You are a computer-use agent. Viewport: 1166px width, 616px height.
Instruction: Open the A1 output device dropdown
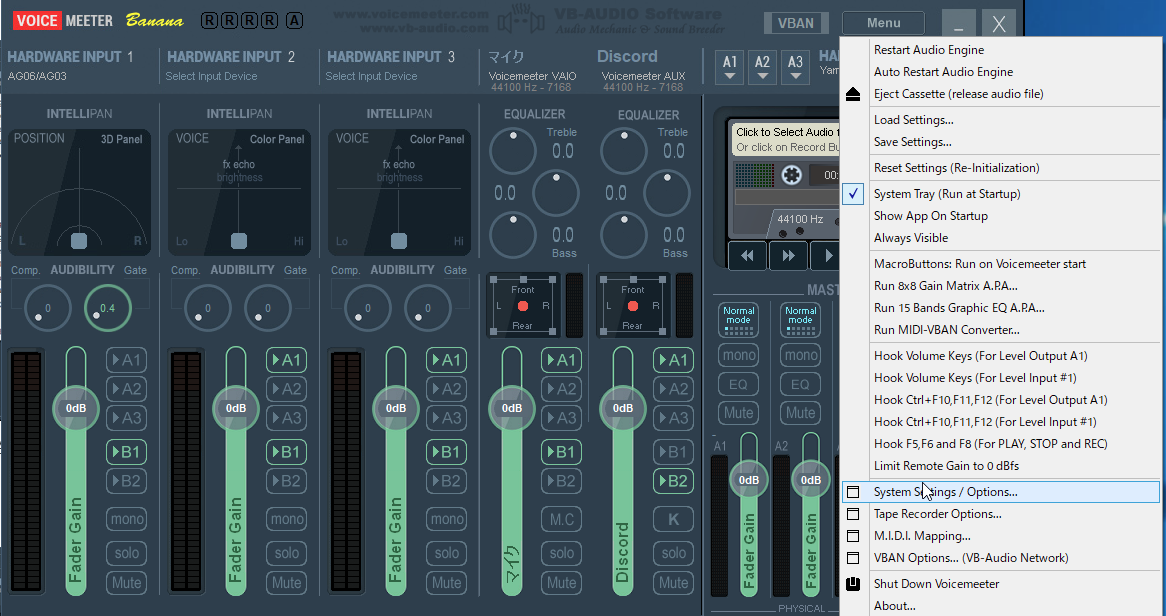tap(730, 66)
